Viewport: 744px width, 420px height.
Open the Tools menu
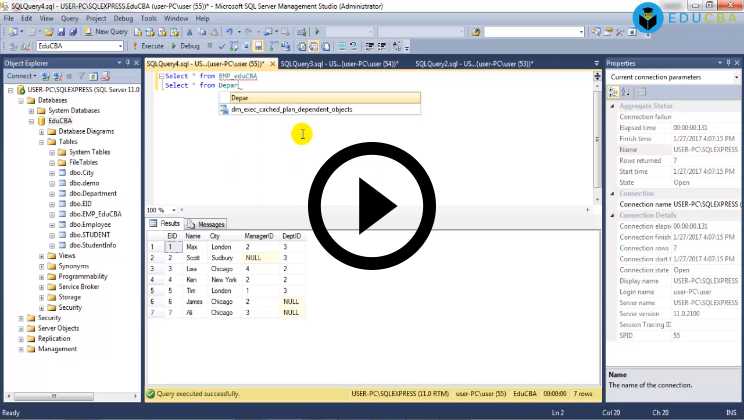(148, 18)
